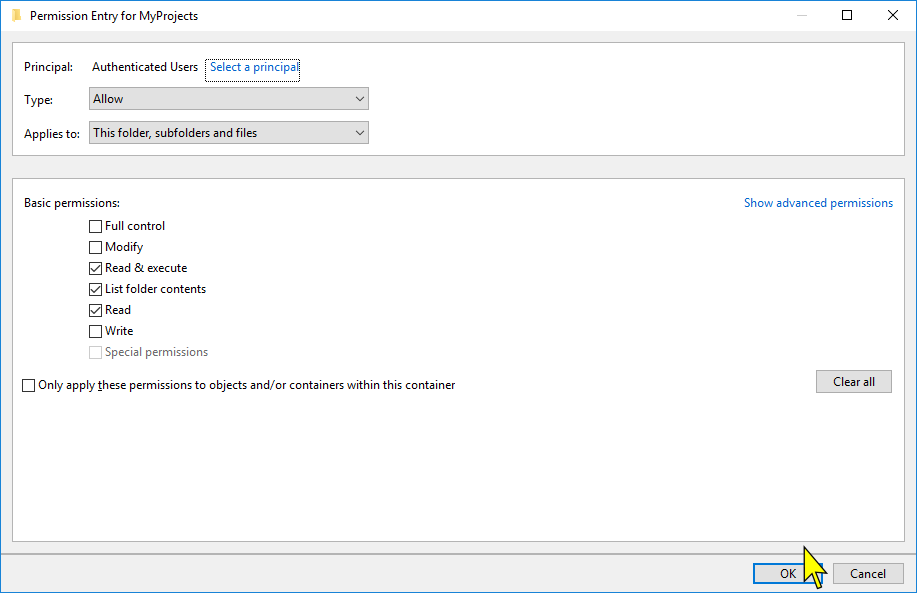This screenshot has width=917, height=593.
Task: Enable 'Only apply these permissions' checkbox
Action: point(29,385)
